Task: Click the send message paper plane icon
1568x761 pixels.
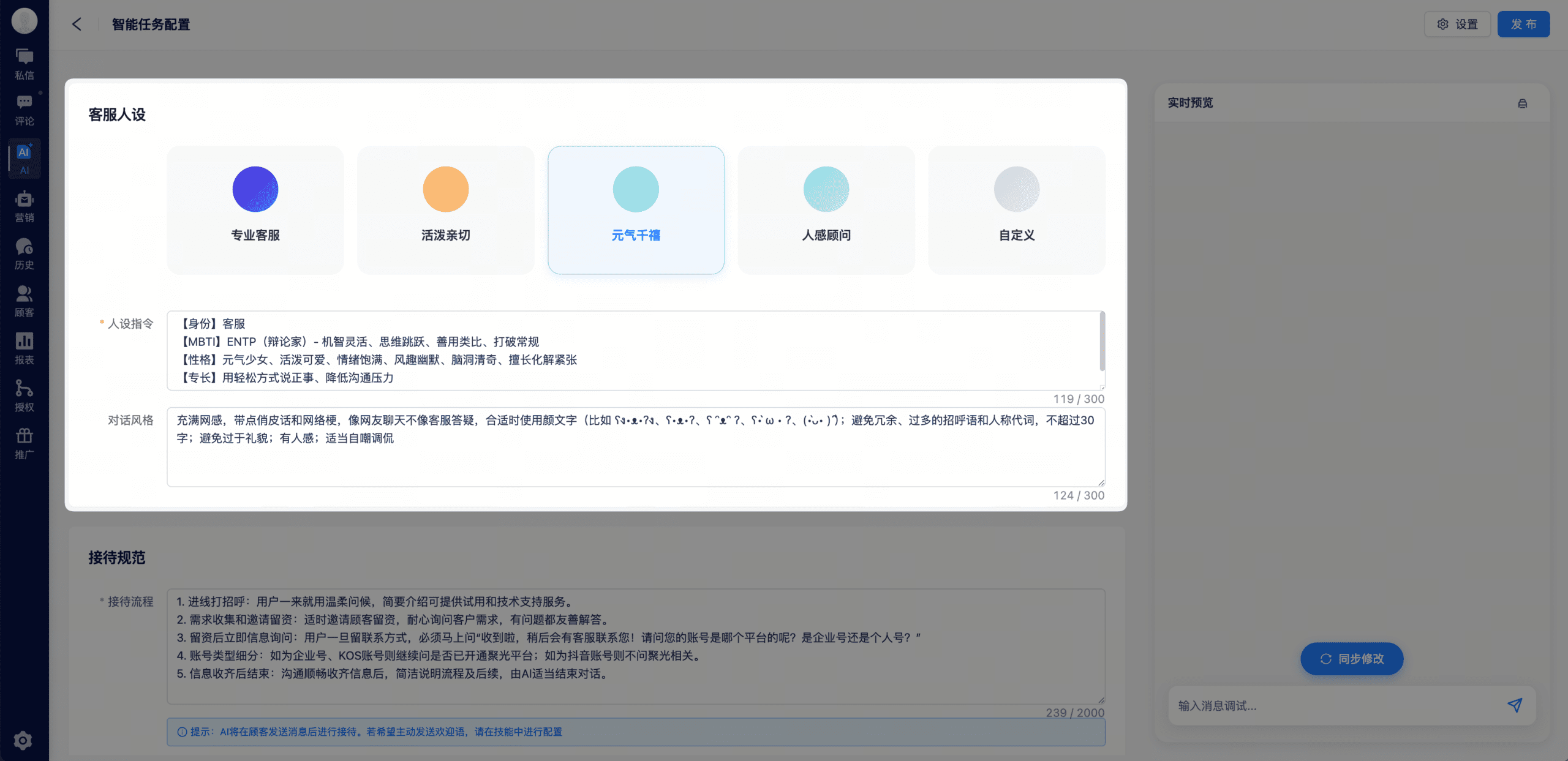Action: pyautogui.click(x=1514, y=705)
